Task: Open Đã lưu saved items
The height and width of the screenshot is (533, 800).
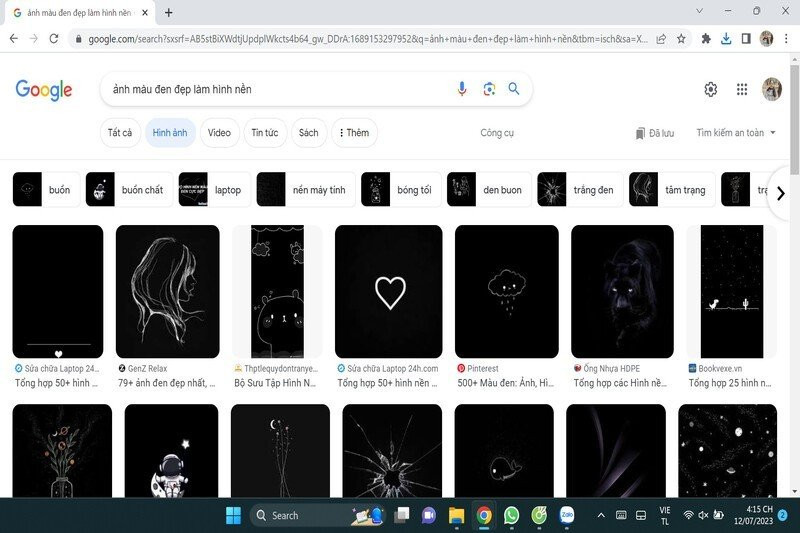Action: click(x=655, y=133)
